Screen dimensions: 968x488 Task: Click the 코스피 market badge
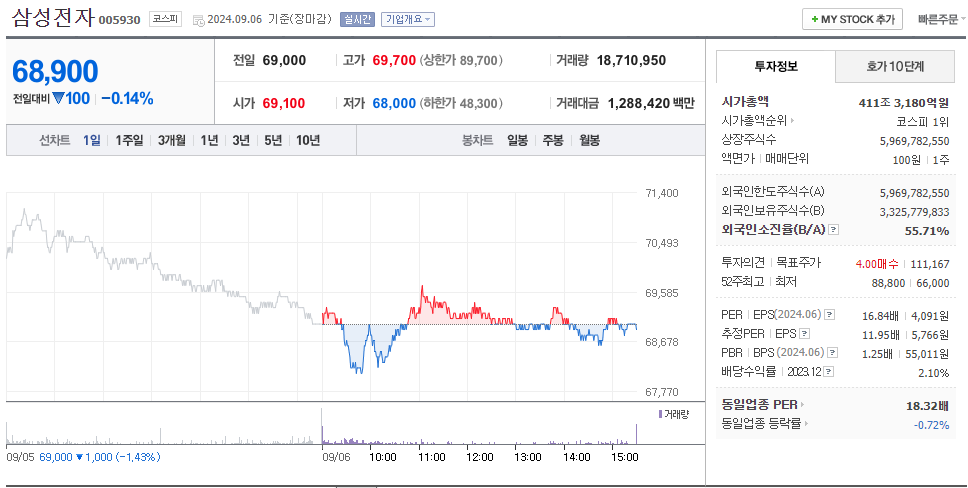pos(165,19)
